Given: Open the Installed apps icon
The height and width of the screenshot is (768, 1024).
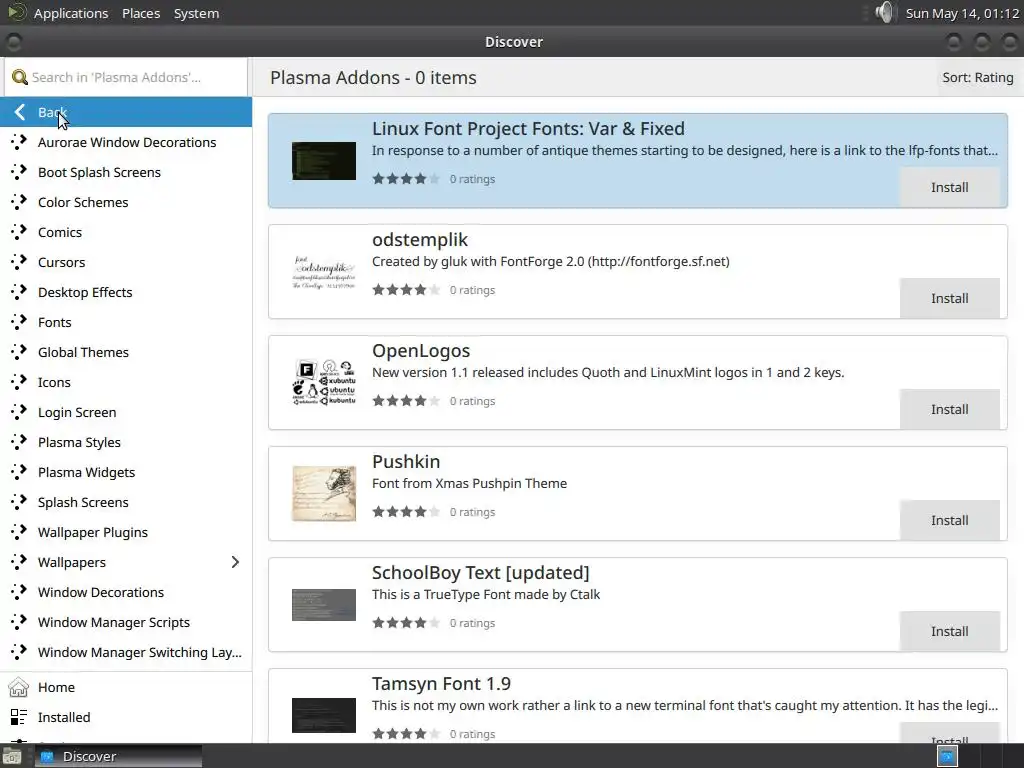Looking at the screenshot, I should pos(18,717).
